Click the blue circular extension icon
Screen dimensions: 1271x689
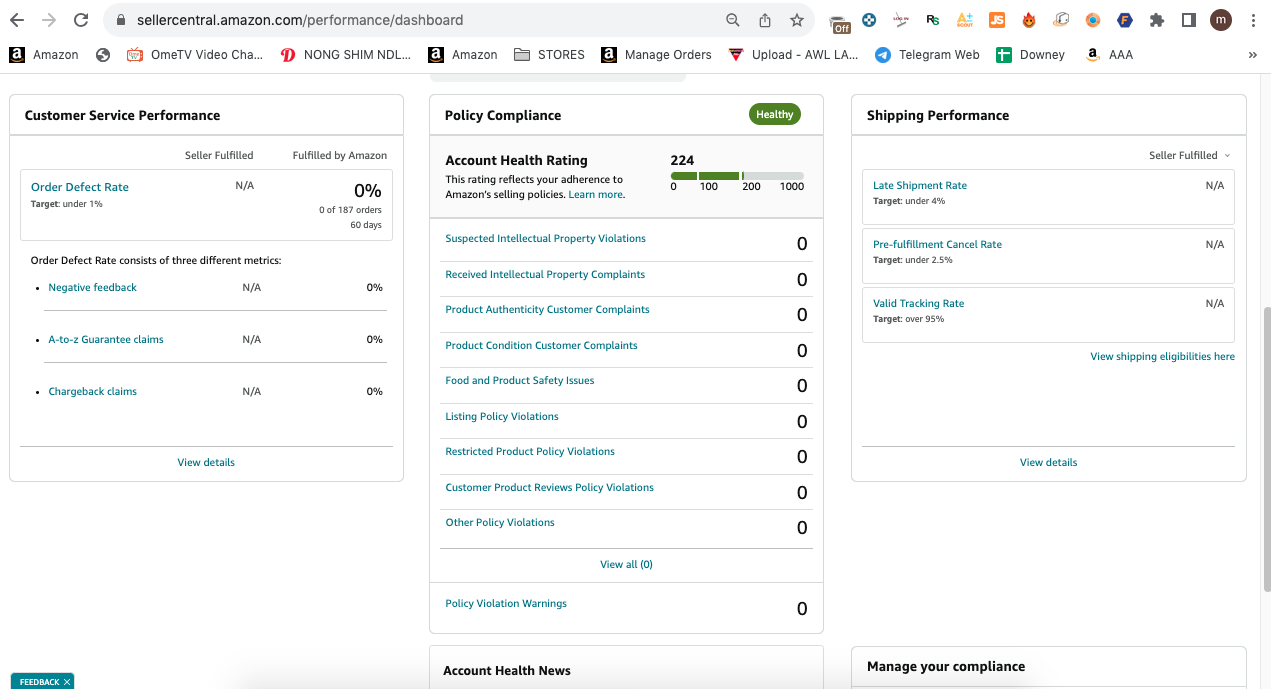click(870, 20)
